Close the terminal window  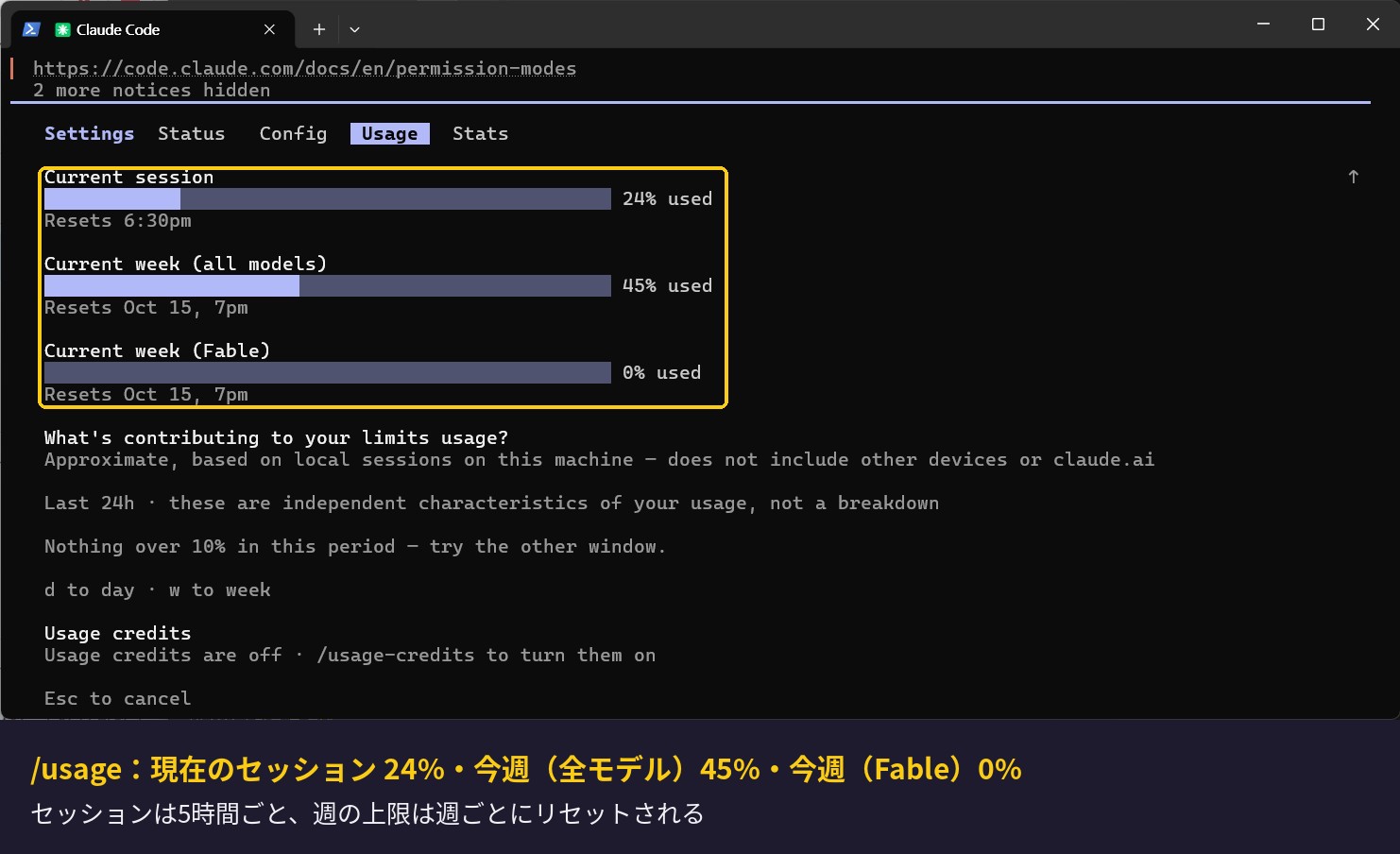coord(1373,24)
